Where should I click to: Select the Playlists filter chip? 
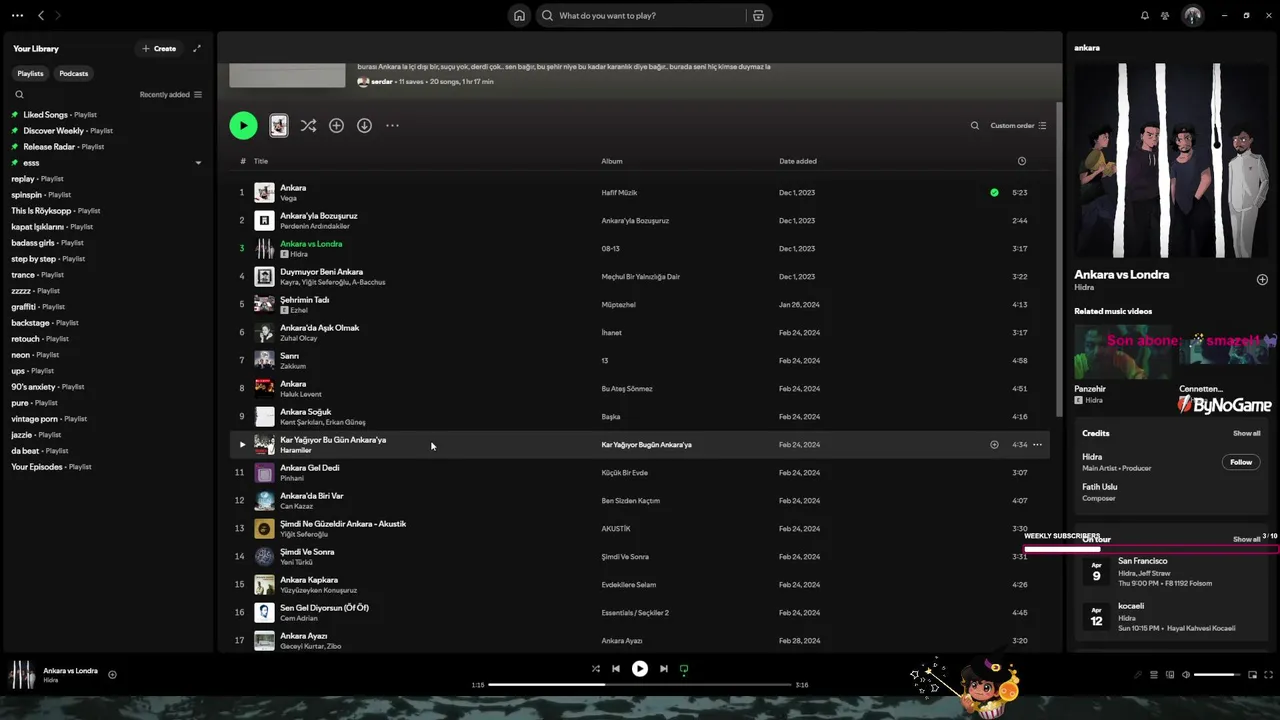click(30, 73)
